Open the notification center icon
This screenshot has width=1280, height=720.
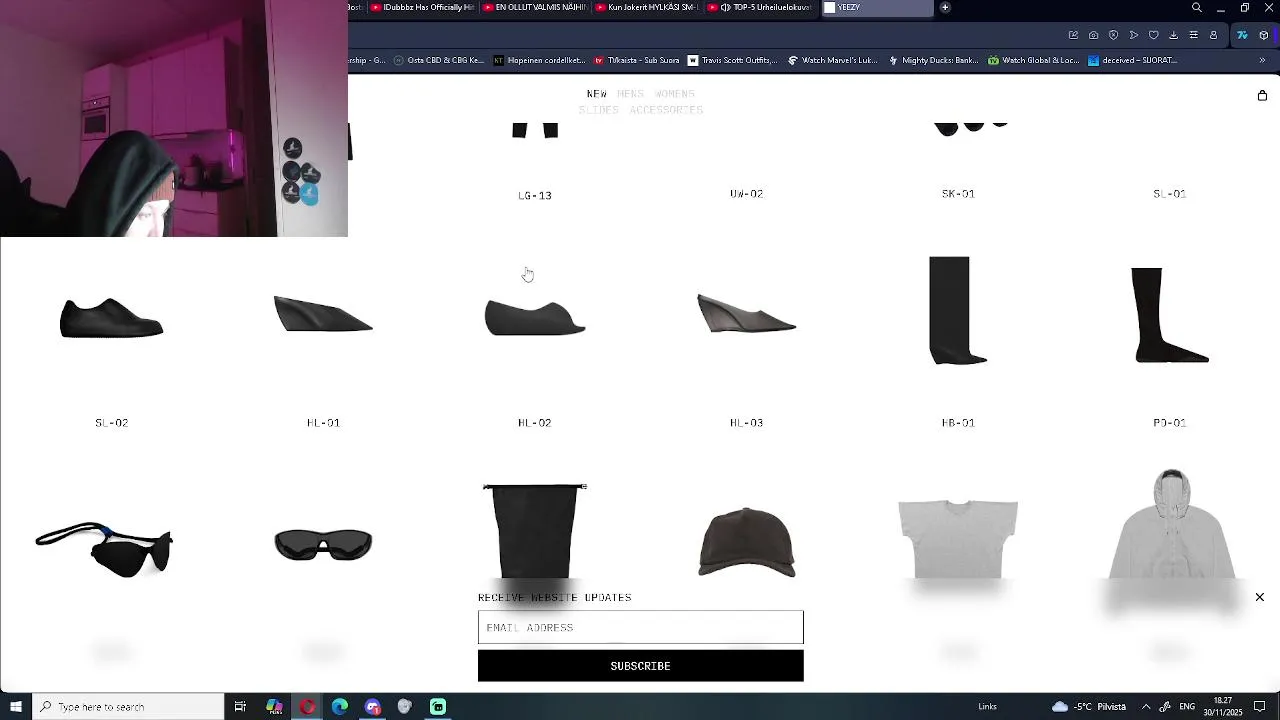pos(1260,707)
